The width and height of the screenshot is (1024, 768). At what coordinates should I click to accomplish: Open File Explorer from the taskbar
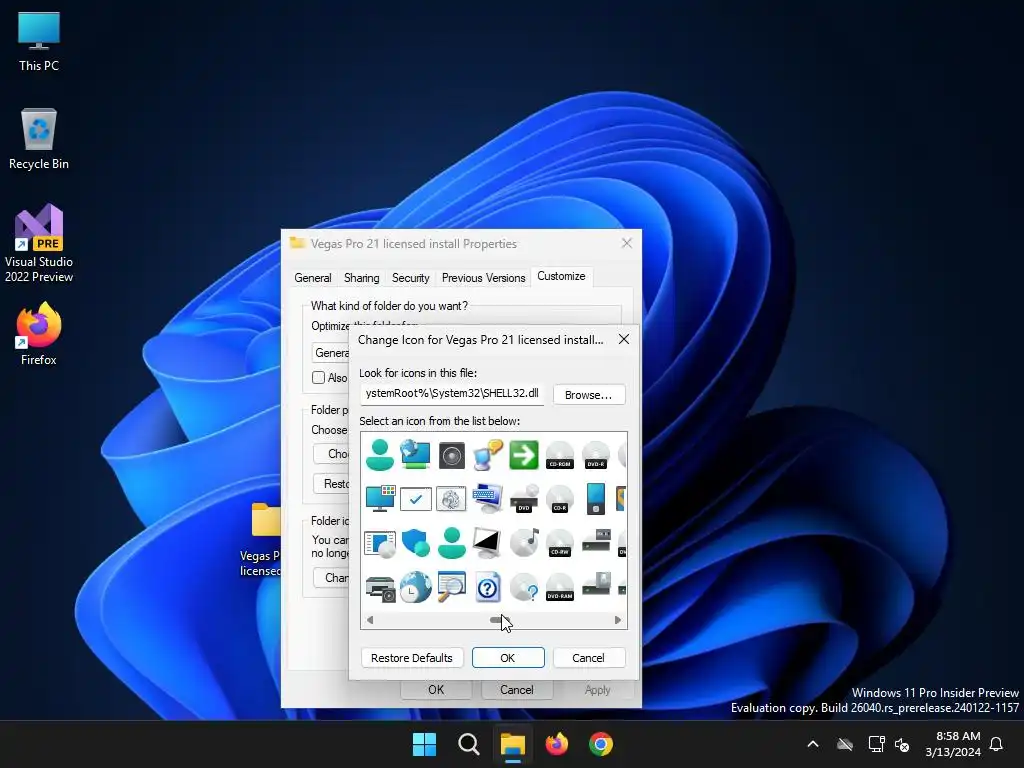tap(513, 744)
